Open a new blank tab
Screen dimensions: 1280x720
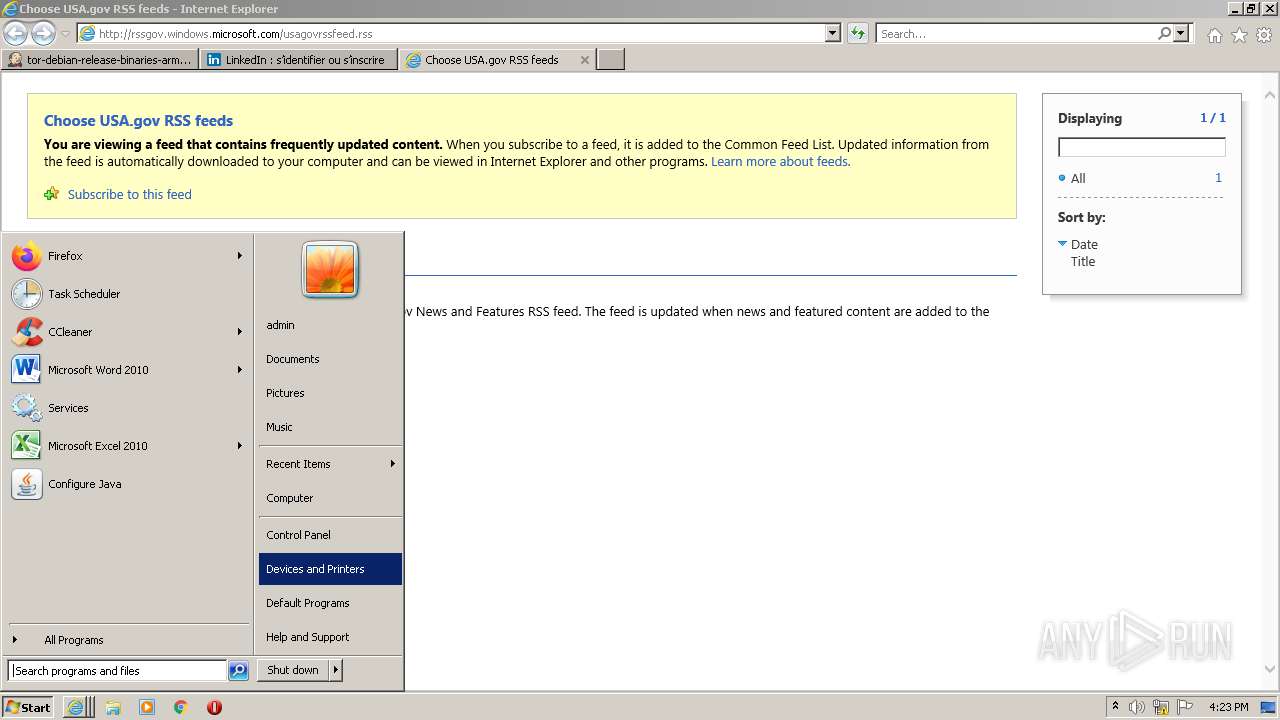point(610,60)
